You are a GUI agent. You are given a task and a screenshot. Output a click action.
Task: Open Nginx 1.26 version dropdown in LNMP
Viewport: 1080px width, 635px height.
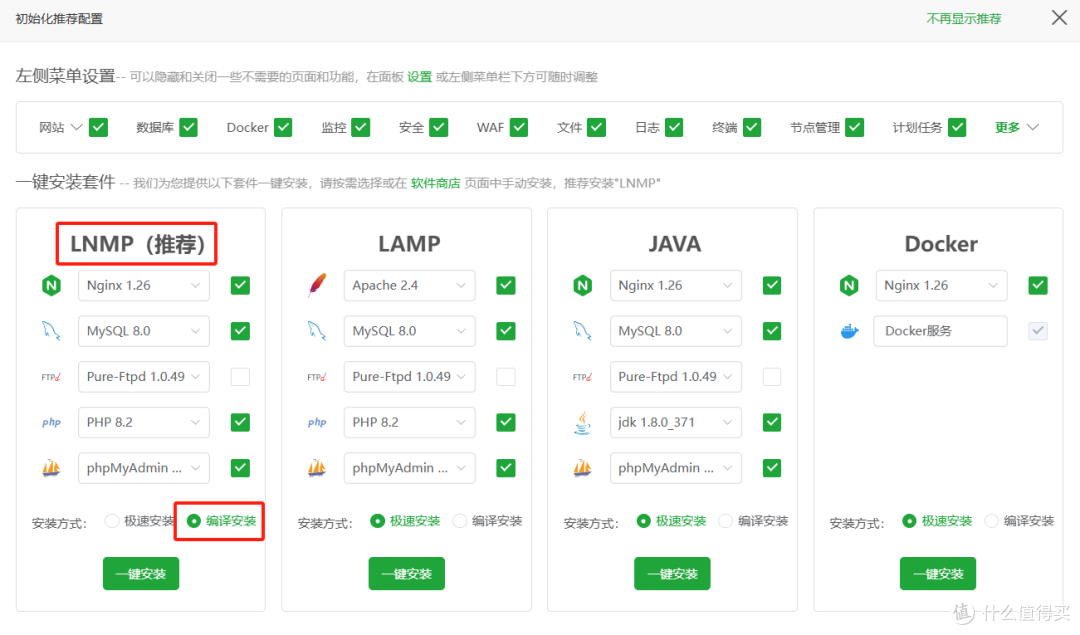pos(143,285)
